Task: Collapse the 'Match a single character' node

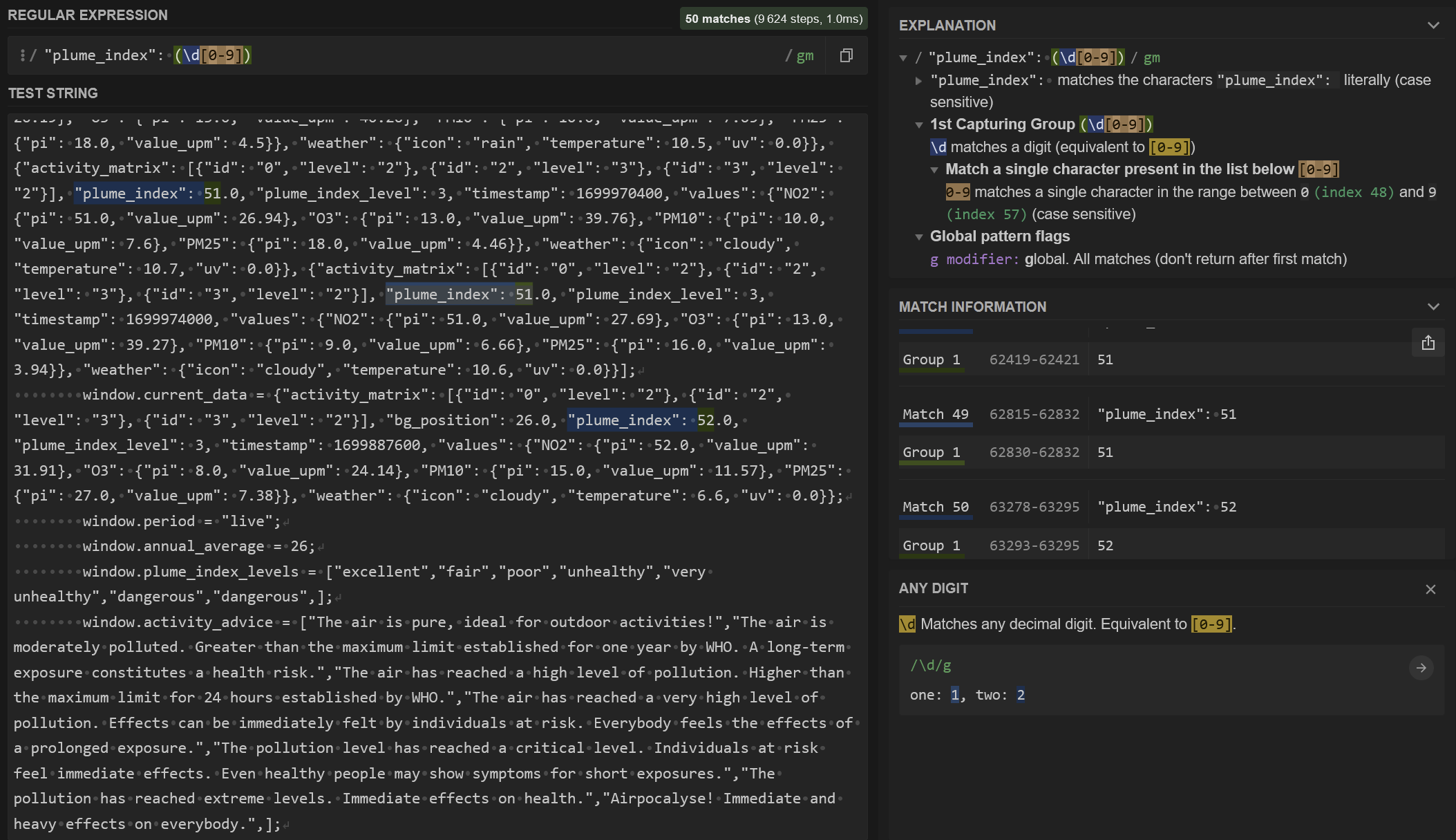Action: coord(934,170)
